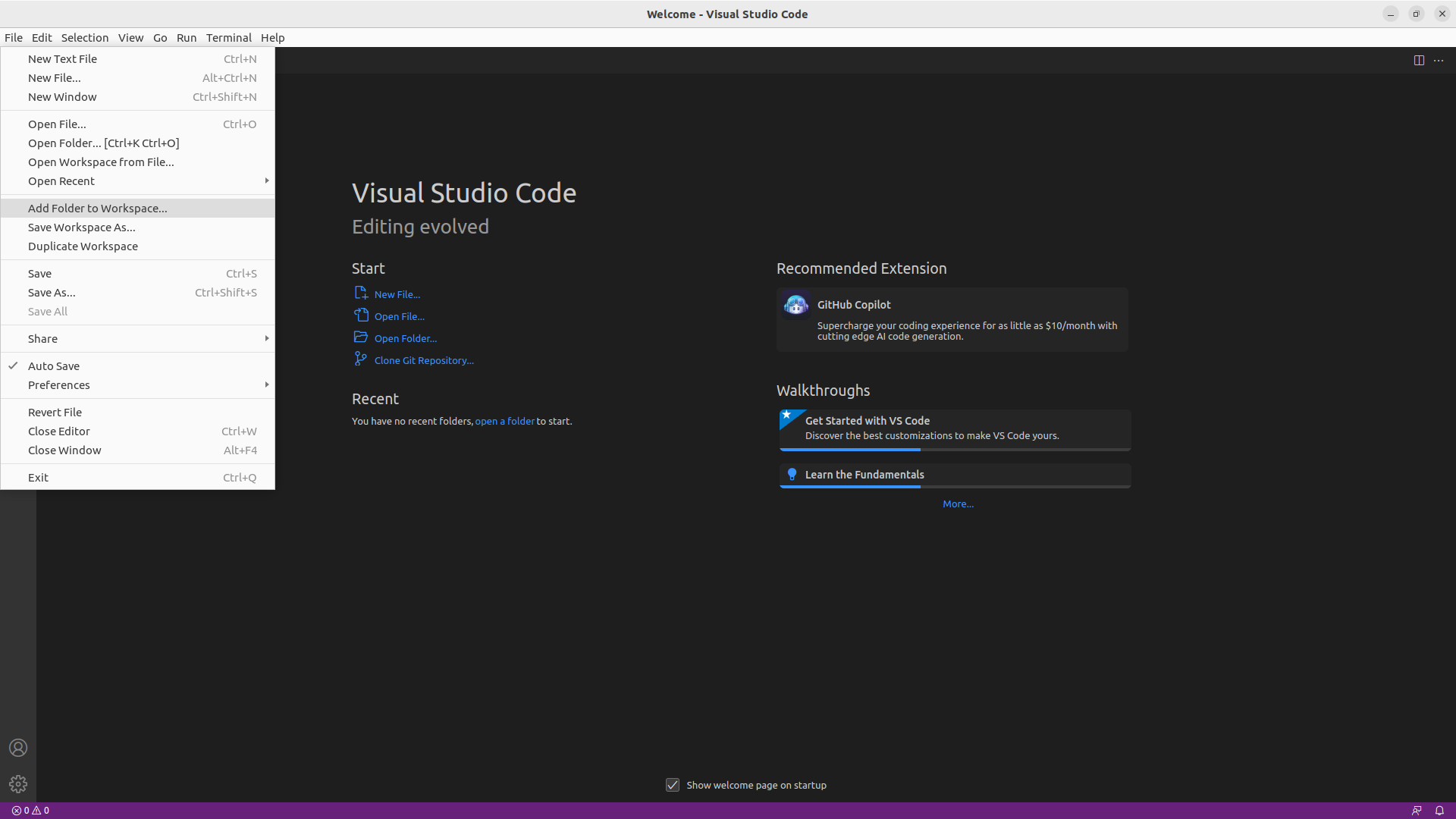Click the Clone Git Repository... link
The height and width of the screenshot is (819, 1456).
click(424, 360)
